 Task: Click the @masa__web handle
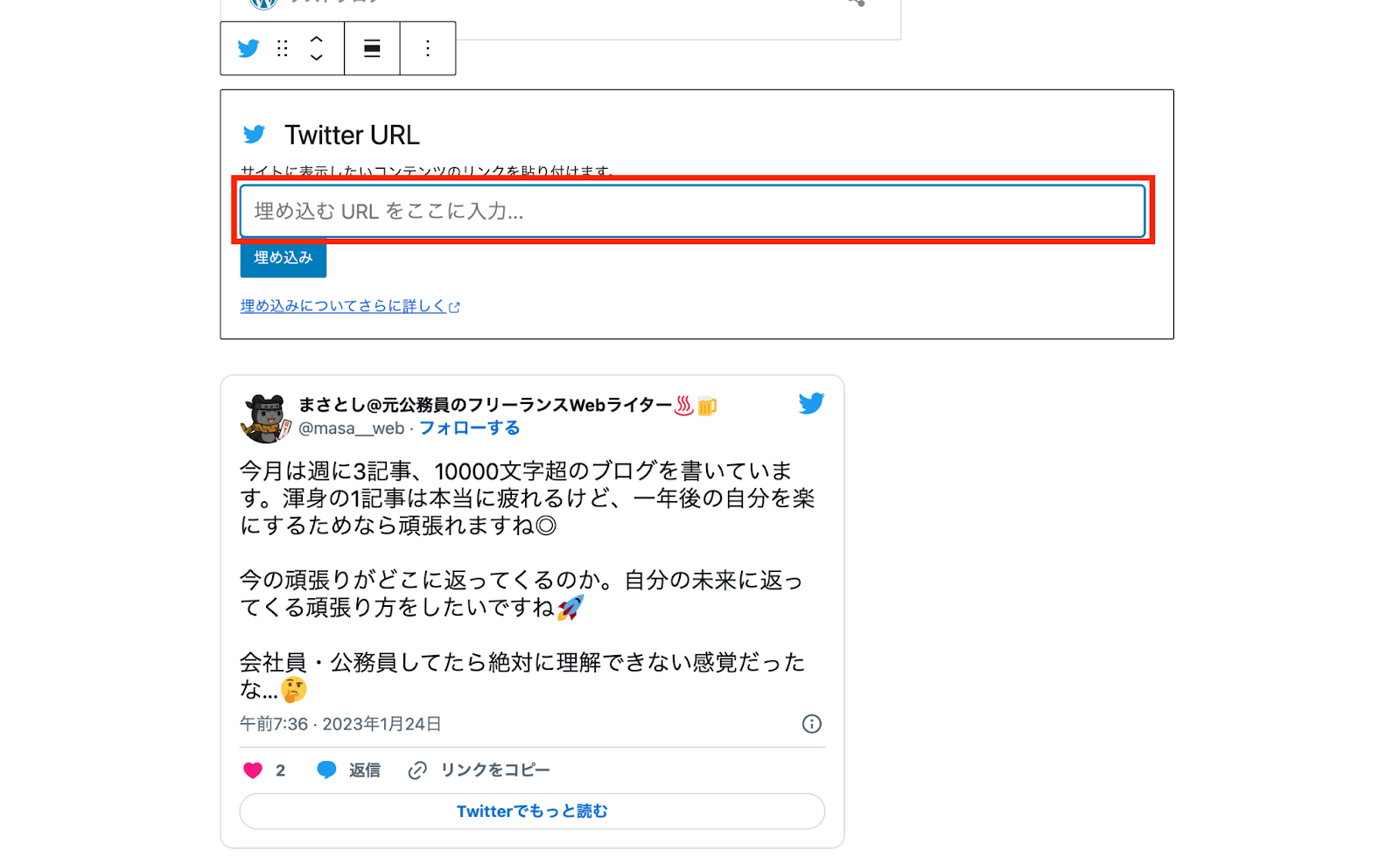pos(352,429)
